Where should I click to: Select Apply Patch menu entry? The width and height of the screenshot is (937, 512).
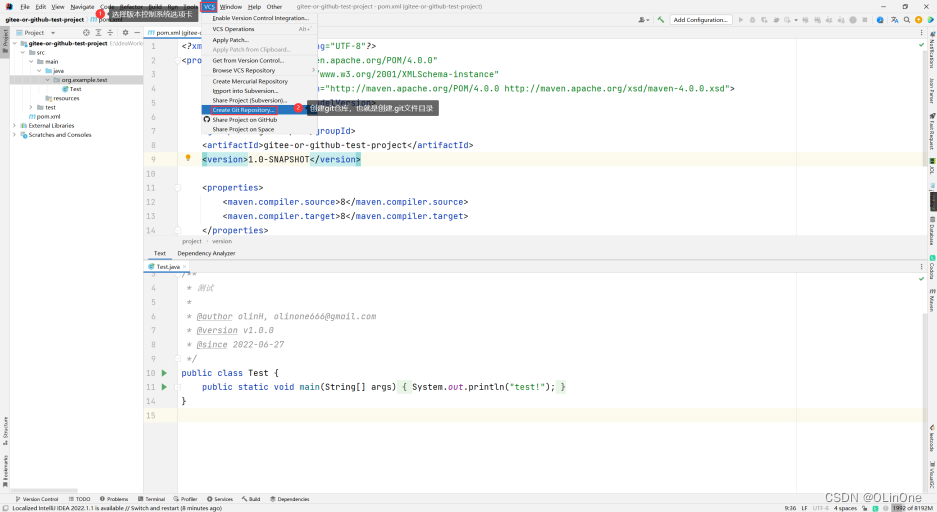[259, 40]
